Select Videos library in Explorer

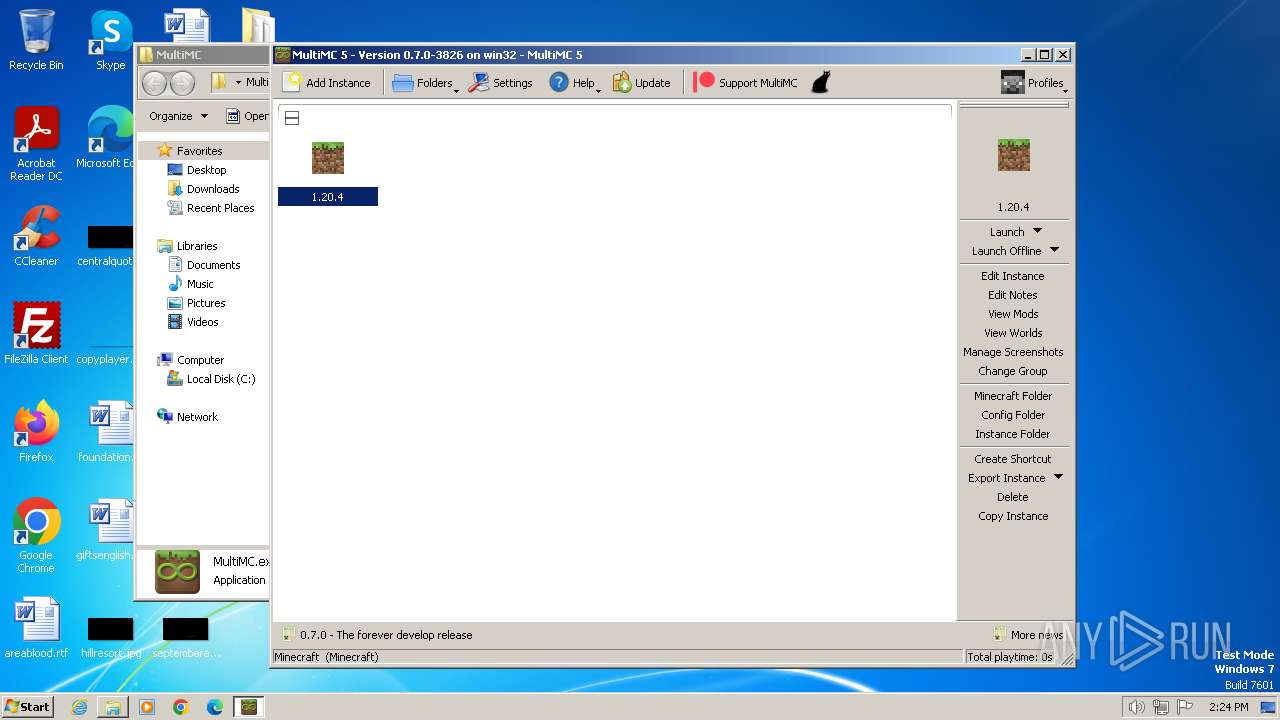(202, 322)
